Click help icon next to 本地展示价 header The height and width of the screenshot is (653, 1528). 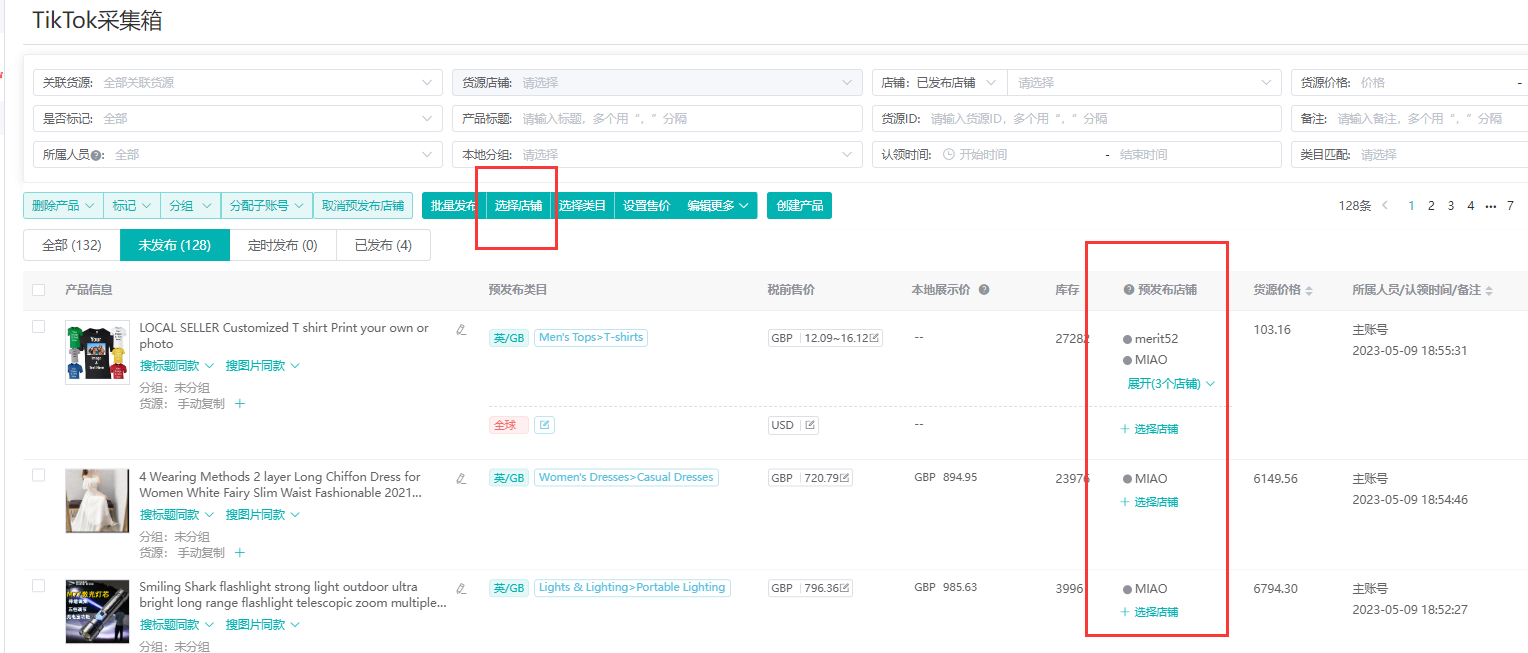coord(984,290)
